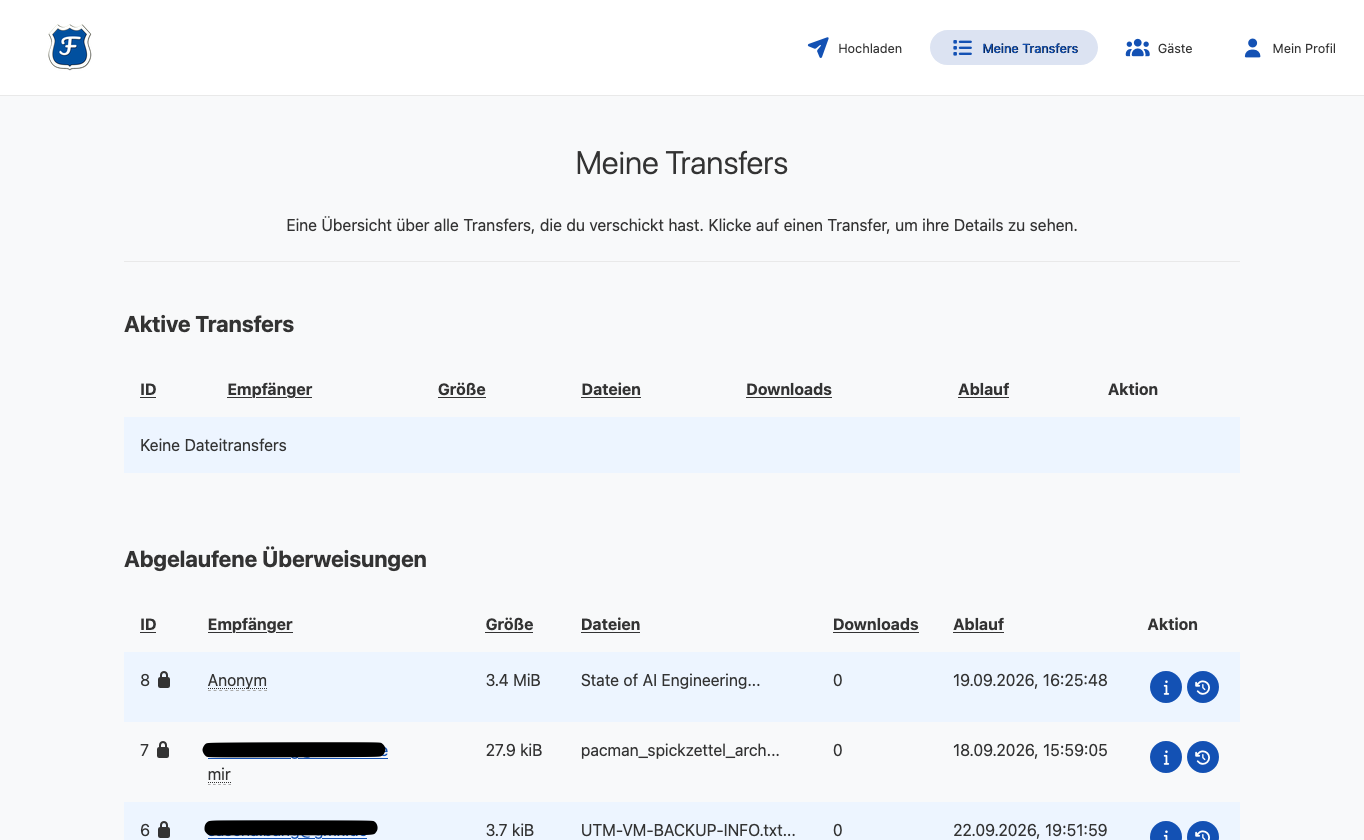Sort expired transfers by Größe column
Image resolution: width=1364 pixels, height=840 pixels.
[x=509, y=624]
